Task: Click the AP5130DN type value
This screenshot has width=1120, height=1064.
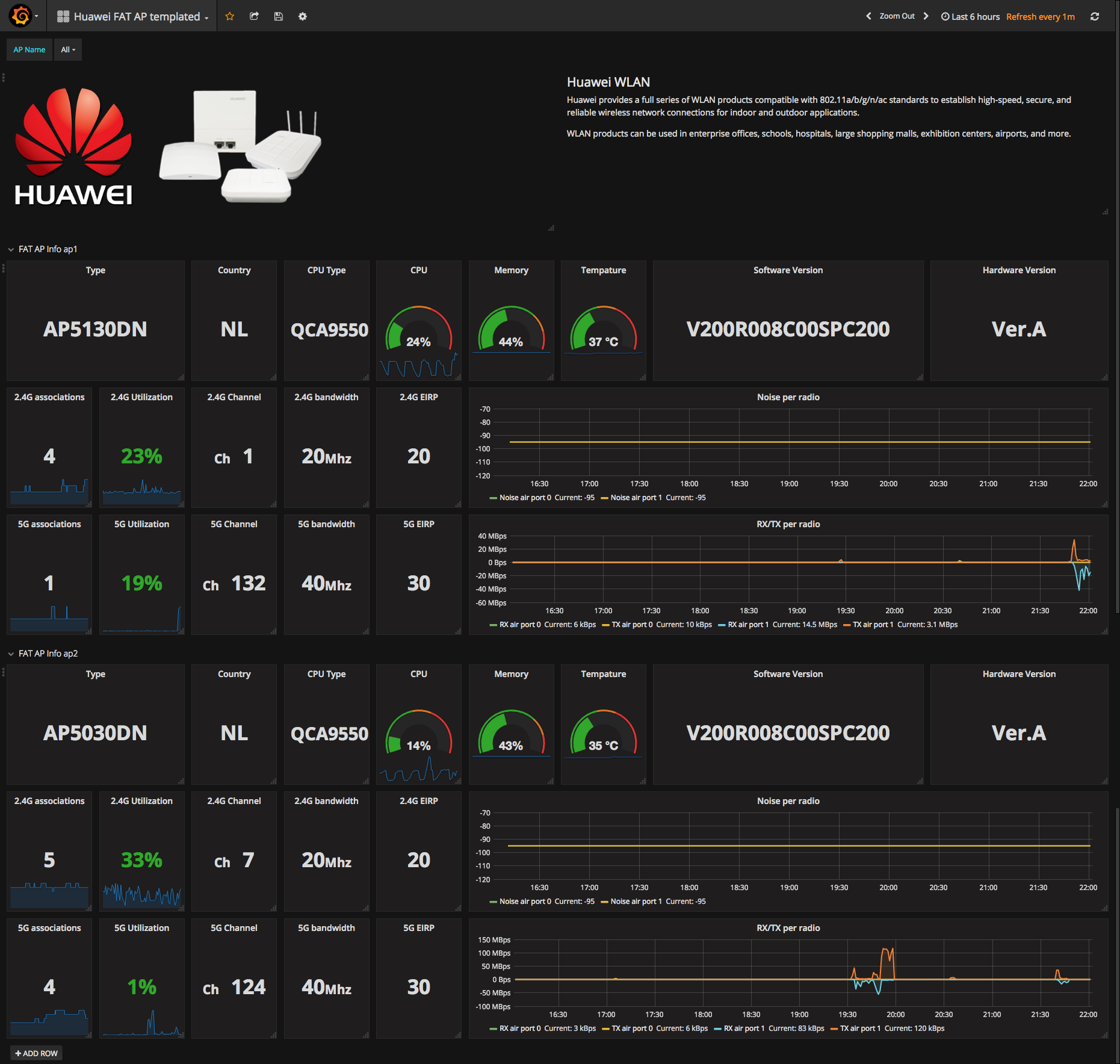Action: (95, 329)
